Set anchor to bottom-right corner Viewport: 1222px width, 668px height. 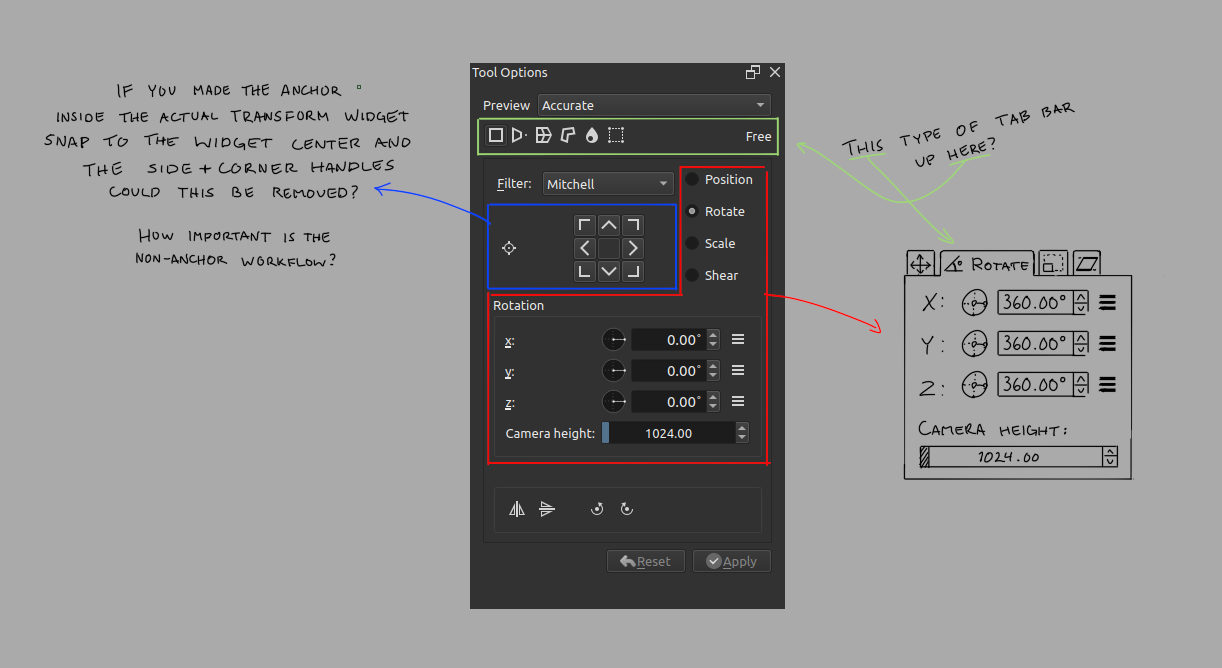[632, 271]
